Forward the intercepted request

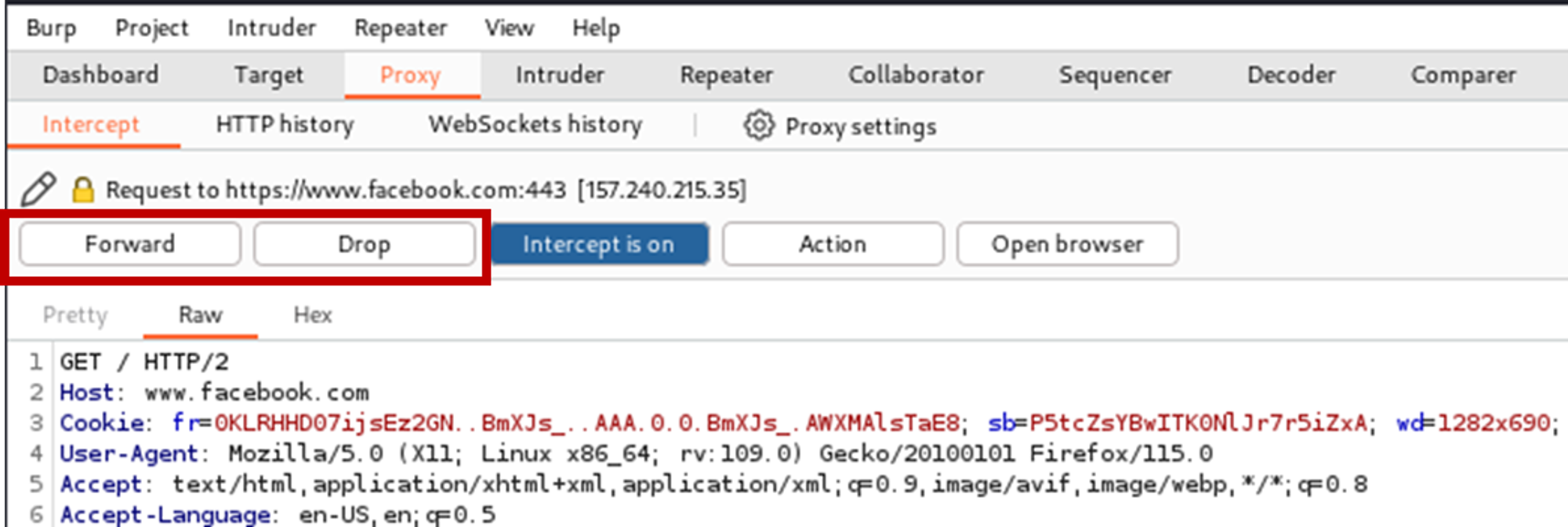tap(130, 245)
